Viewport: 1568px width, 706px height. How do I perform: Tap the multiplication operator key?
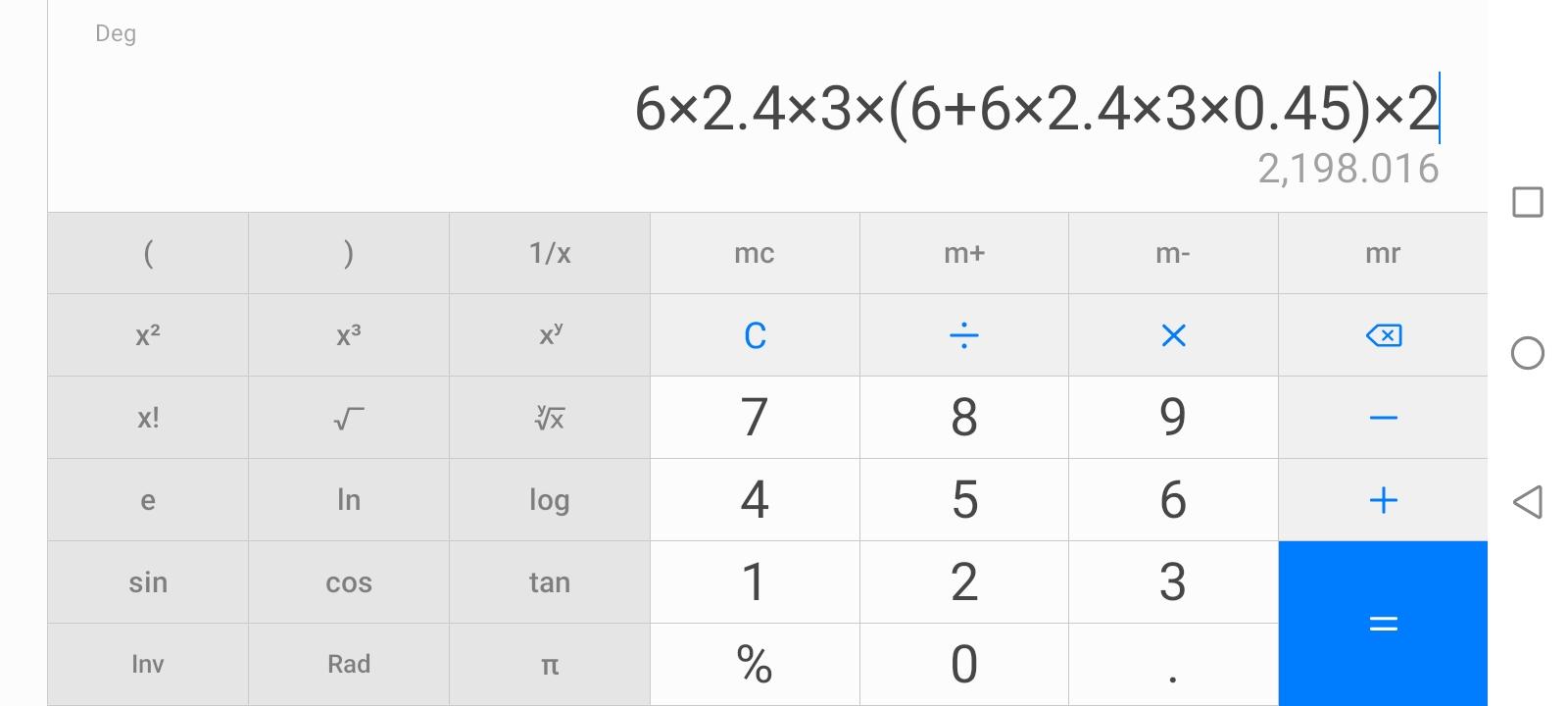click(x=1173, y=335)
